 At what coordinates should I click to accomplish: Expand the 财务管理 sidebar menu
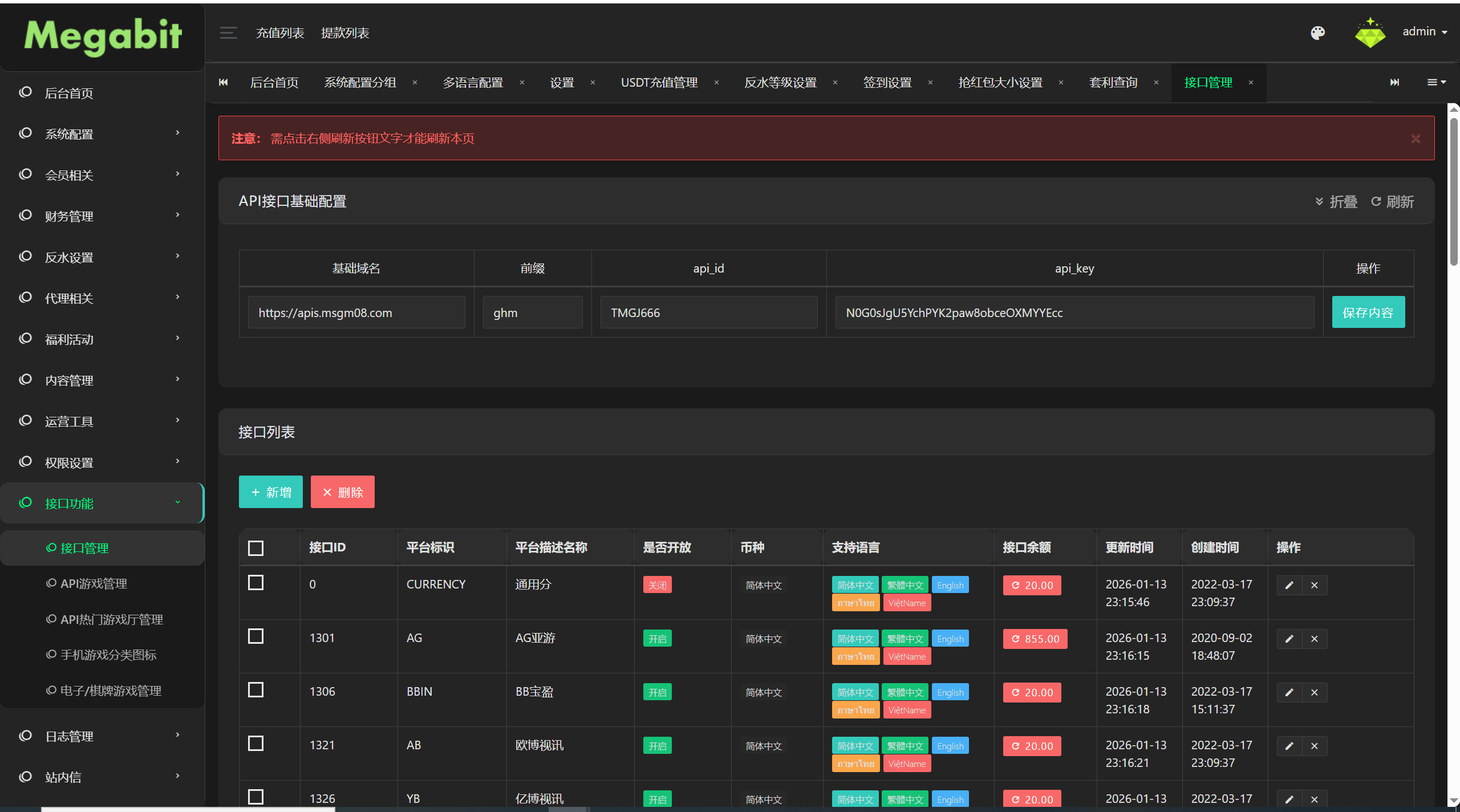pos(102,216)
